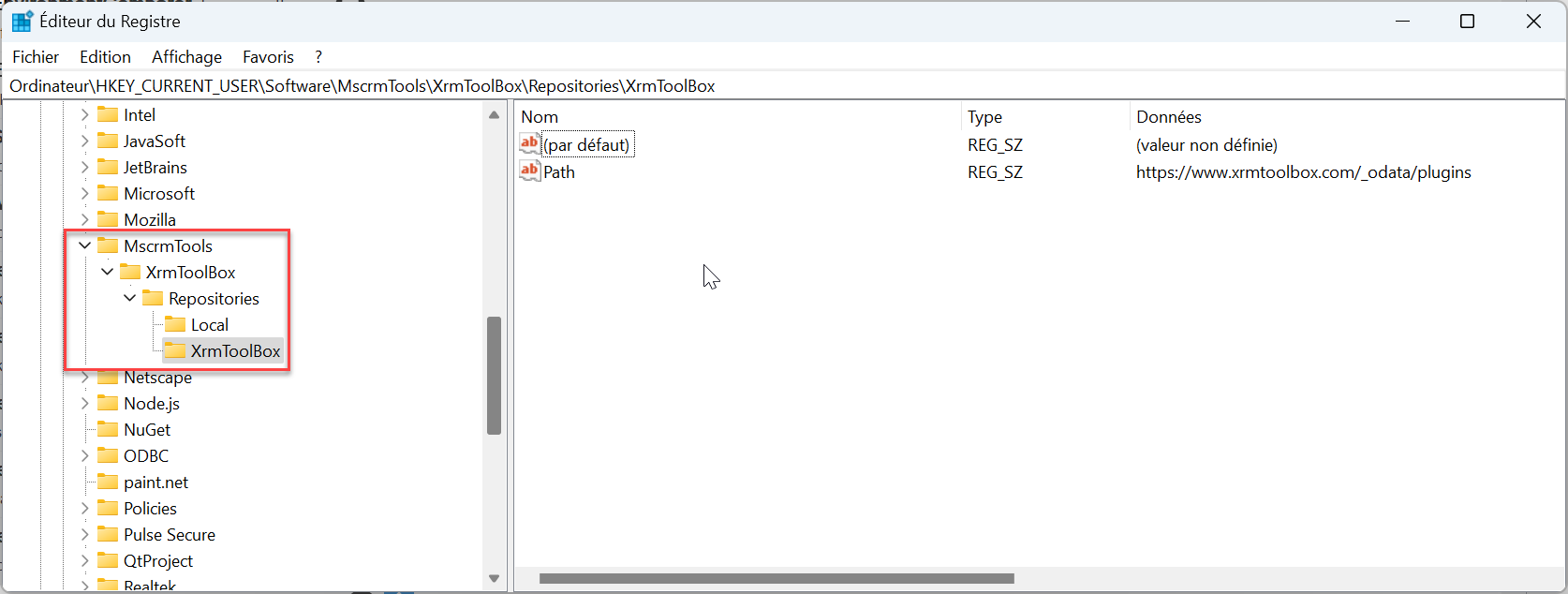The width and height of the screenshot is (1568, 594).
Task: Click the (valeur non définie) data cell
Action: (1206, 144)
